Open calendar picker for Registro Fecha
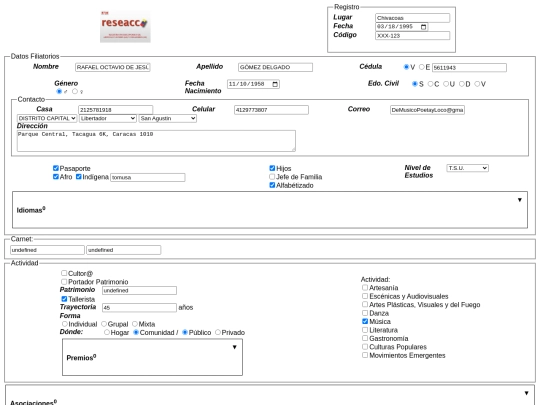Image resolution: width=540 pixels, height=405 pixels. click(x=424, y=27)
